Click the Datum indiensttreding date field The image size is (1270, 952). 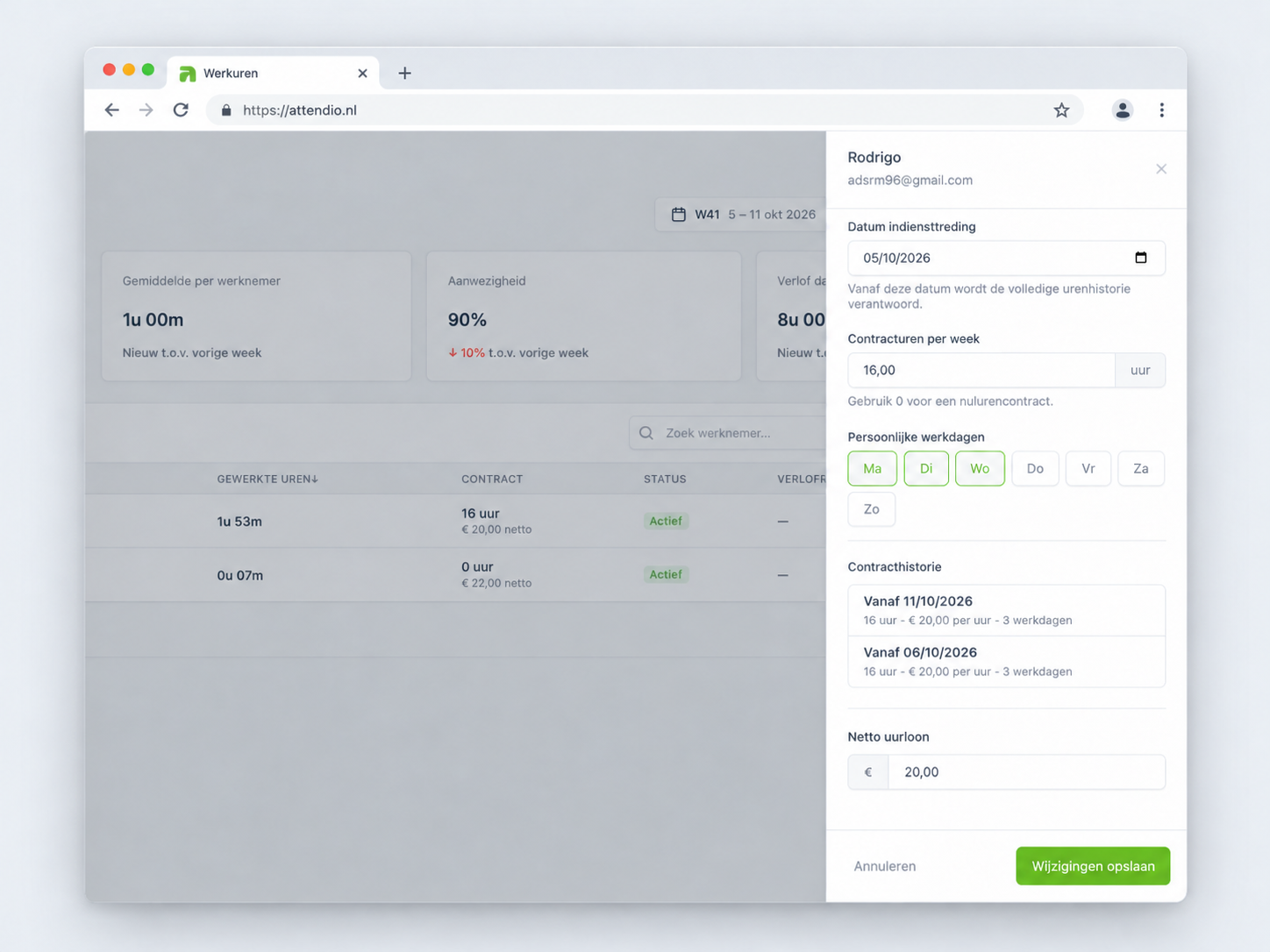[x=1006, y=258]
